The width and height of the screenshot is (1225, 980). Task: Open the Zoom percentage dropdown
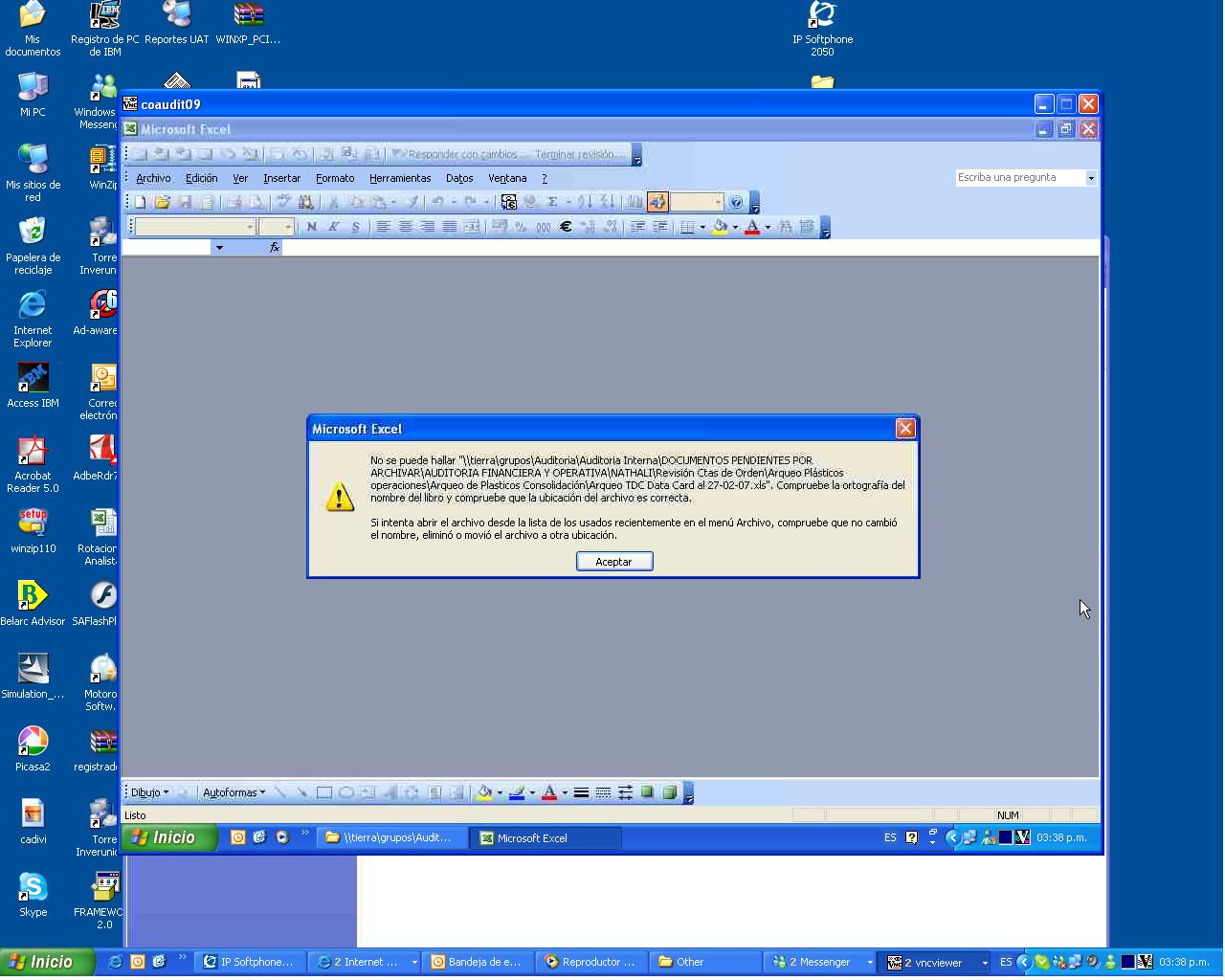pos(718,202)
